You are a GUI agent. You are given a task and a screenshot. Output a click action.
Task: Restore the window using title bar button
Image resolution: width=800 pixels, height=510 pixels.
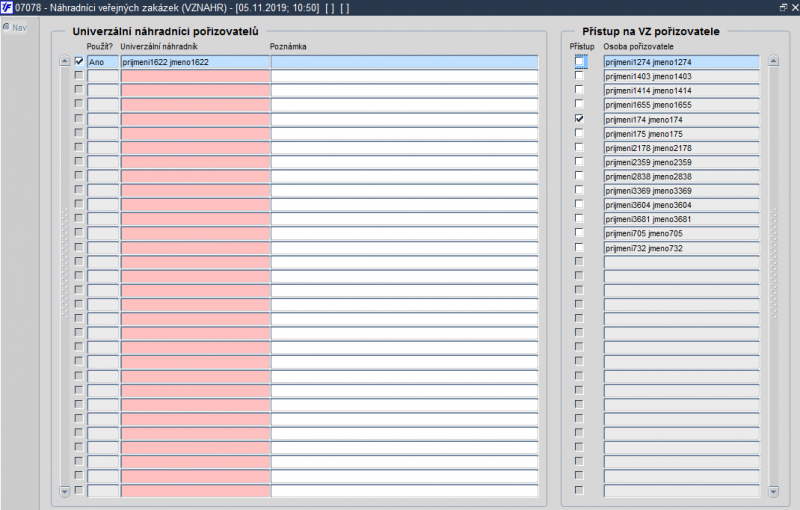point(783,8)
